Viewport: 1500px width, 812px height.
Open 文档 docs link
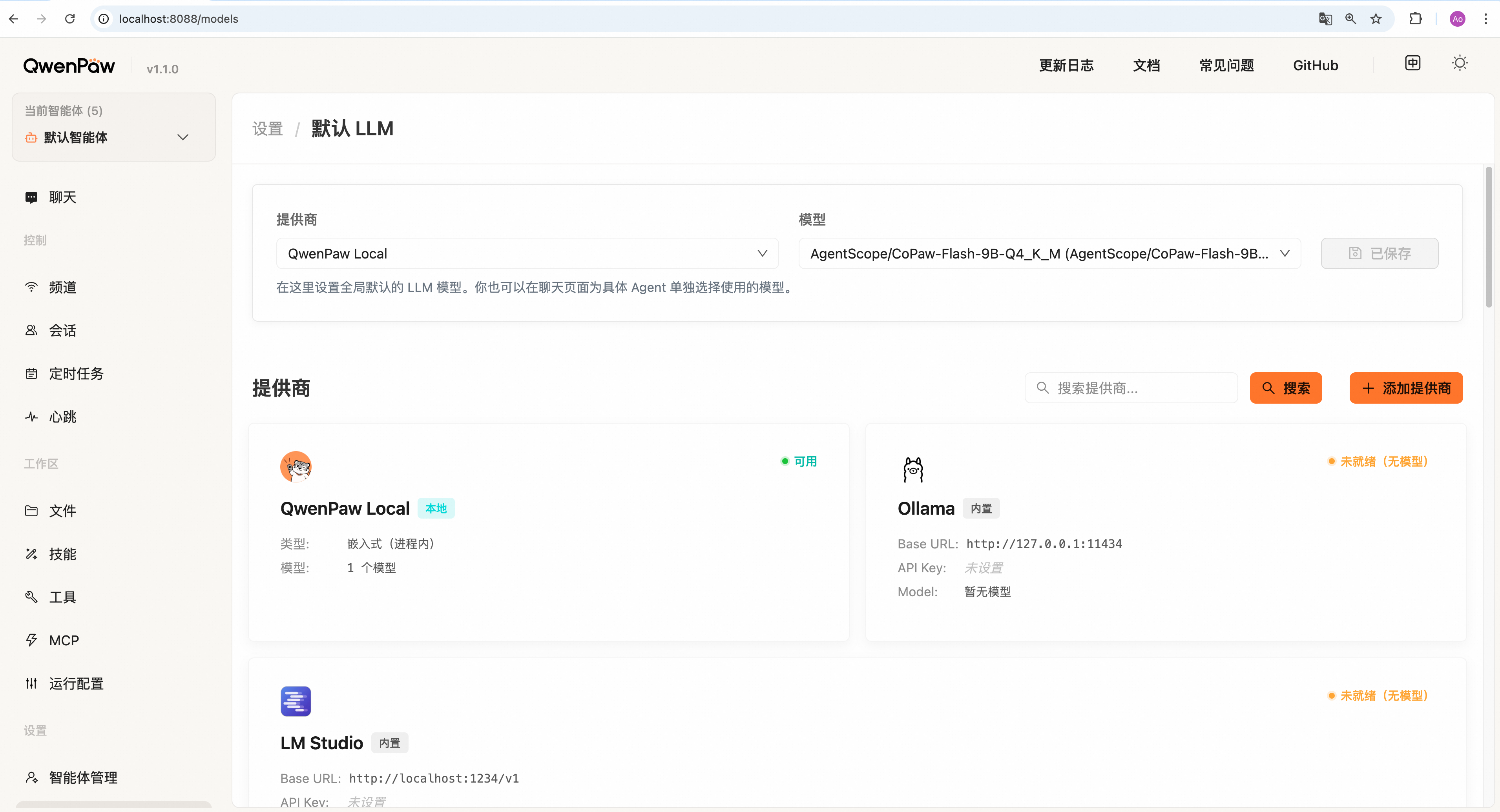click(x=1146, y=65)
